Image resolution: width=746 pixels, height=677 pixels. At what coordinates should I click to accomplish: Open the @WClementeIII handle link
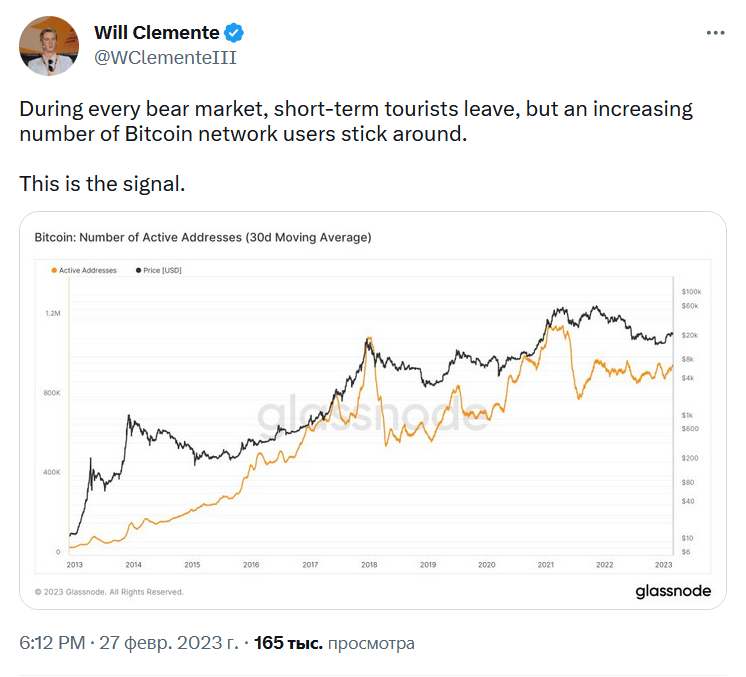pos(165,58)
